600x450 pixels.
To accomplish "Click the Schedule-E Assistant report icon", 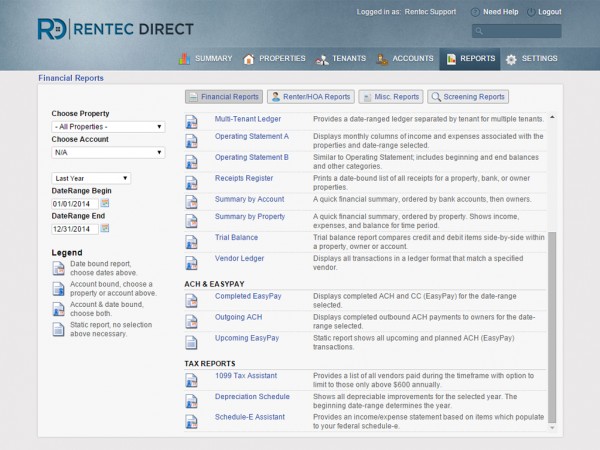I will coord(191,422).
